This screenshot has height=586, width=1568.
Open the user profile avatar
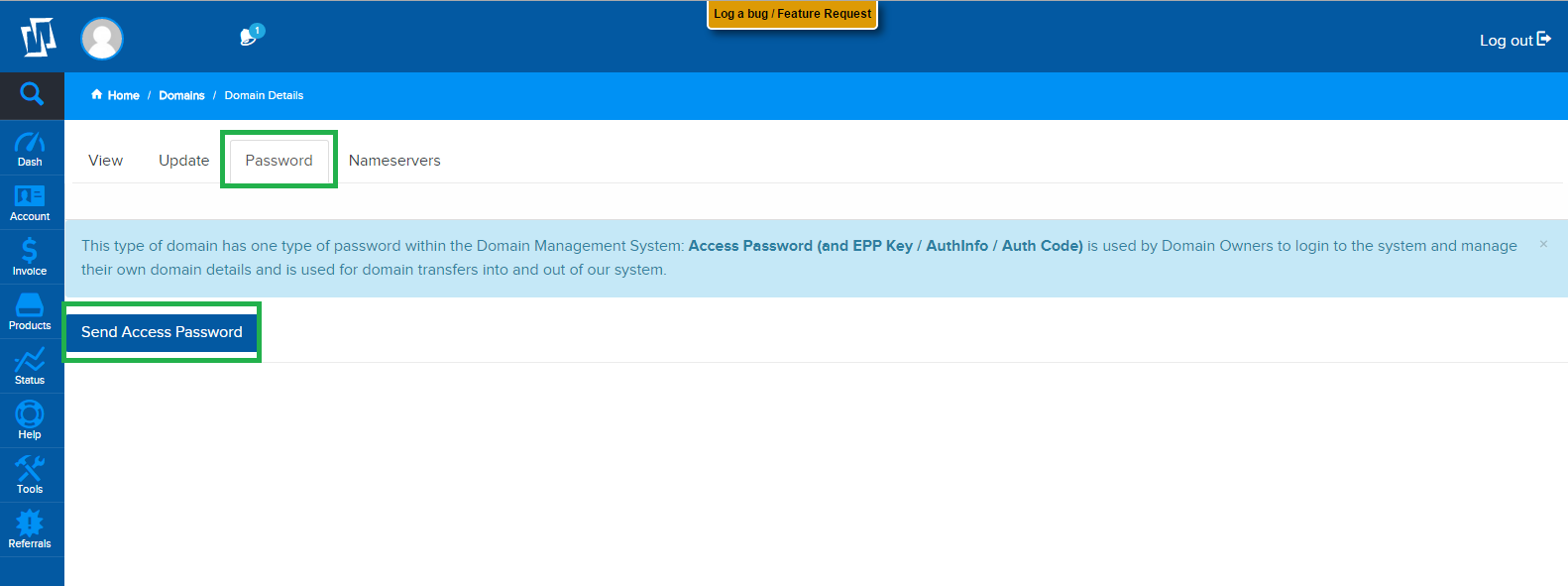102,39
